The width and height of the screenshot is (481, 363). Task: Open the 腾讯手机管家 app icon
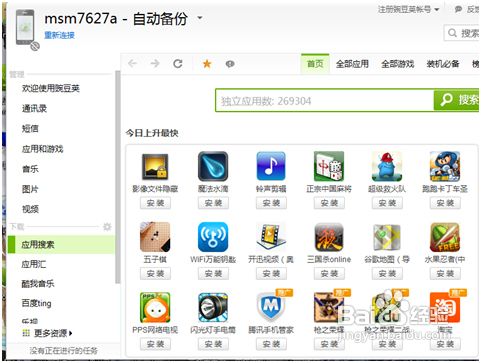coord(271,307)
